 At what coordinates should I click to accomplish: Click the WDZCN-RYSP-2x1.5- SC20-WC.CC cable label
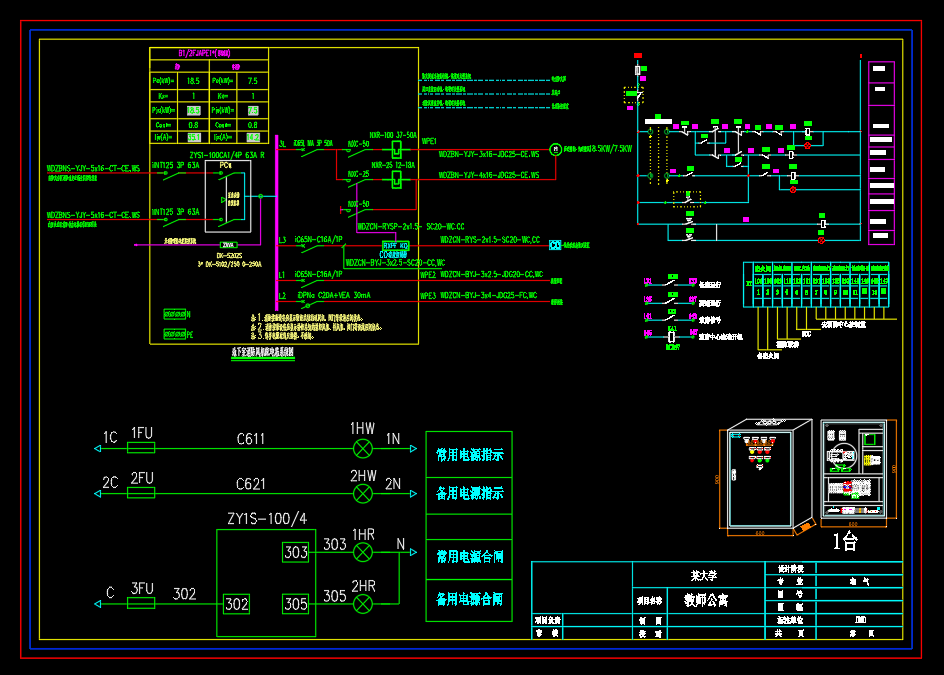pyautogui.click(x=411, y=226)
